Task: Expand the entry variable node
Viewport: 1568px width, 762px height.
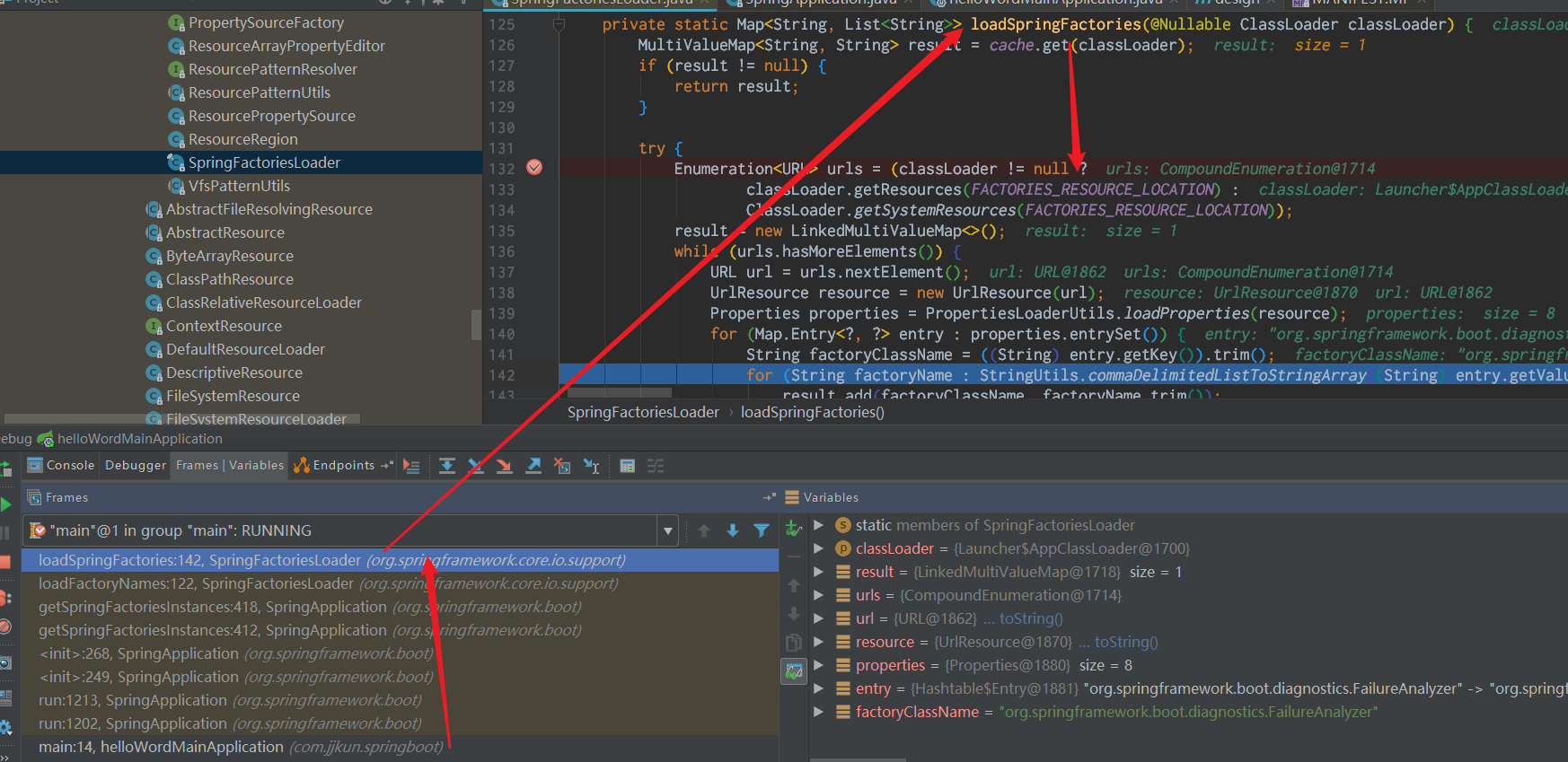Action: [x=818, y=688]
